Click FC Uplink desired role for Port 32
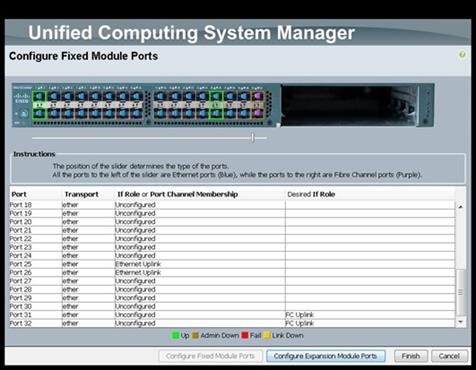The height and width of the screenshot is (370, 476). (370, 323)
